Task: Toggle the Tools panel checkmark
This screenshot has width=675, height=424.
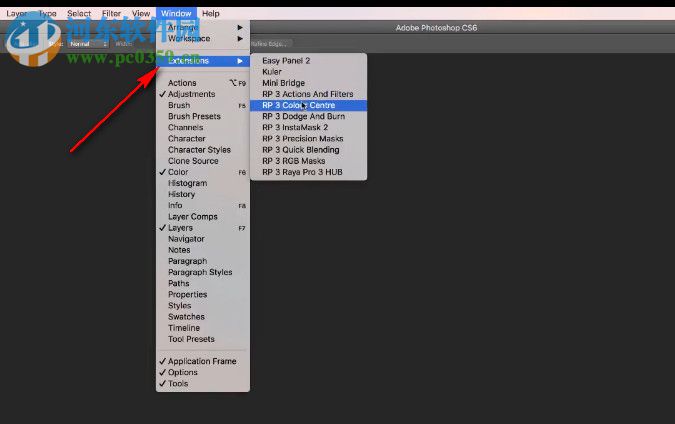Action: 203,384
